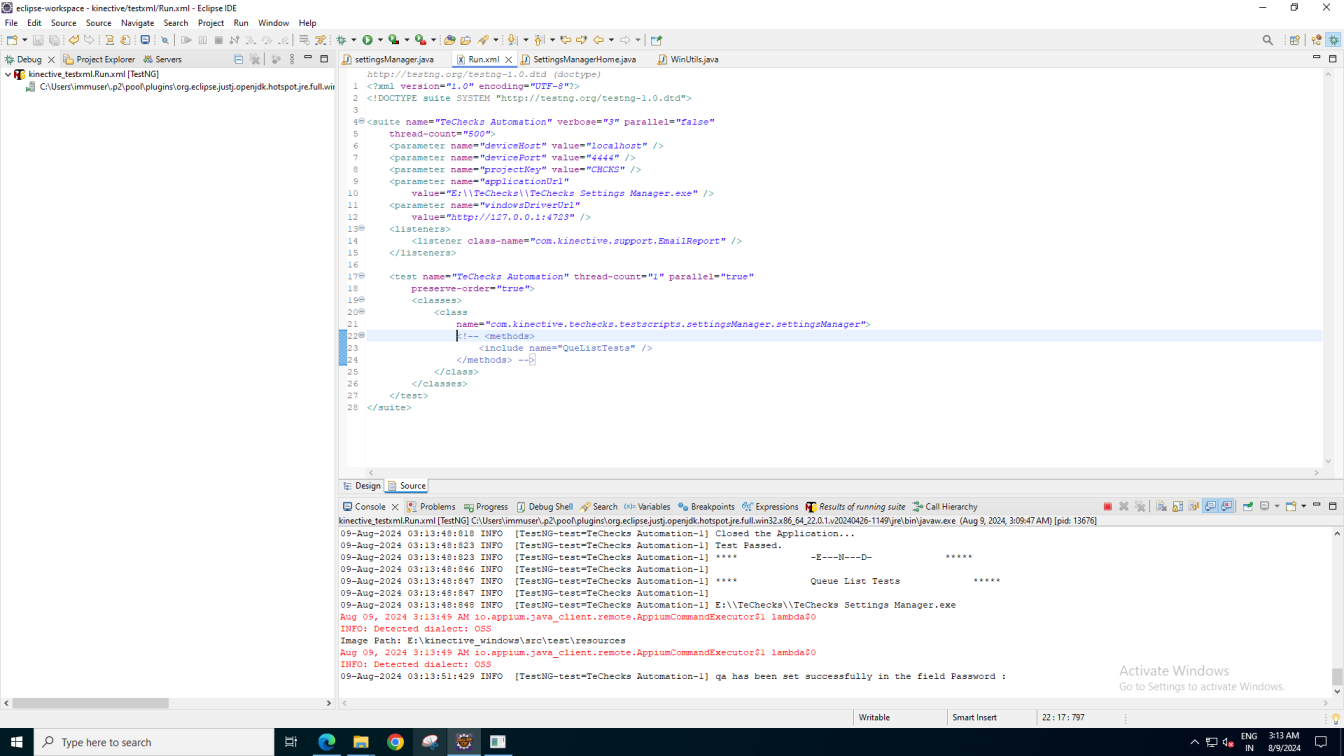
Task: Toggle Scroll Lock in Console toolbar
Action: point(1178,507)
